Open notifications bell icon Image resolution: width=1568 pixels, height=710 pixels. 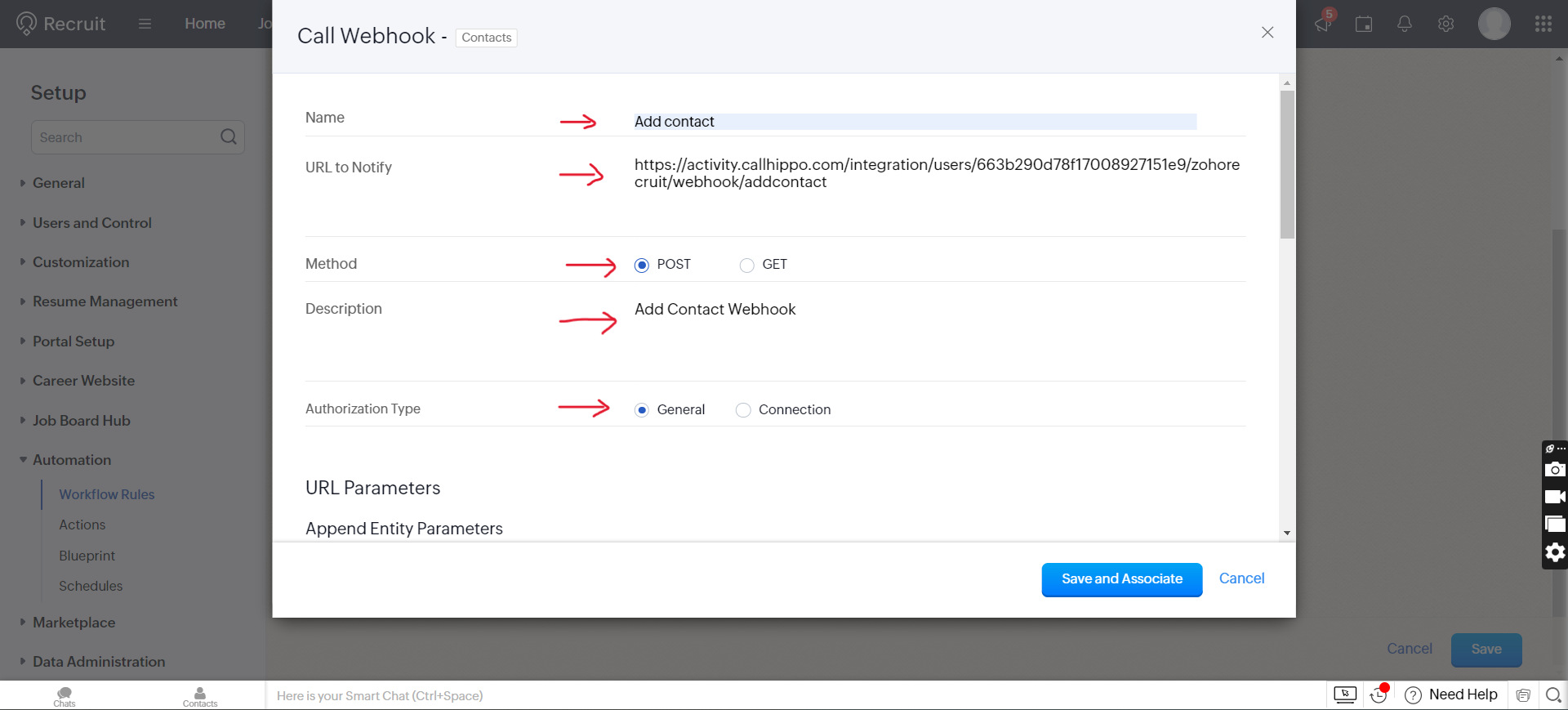coord(1405,24)
